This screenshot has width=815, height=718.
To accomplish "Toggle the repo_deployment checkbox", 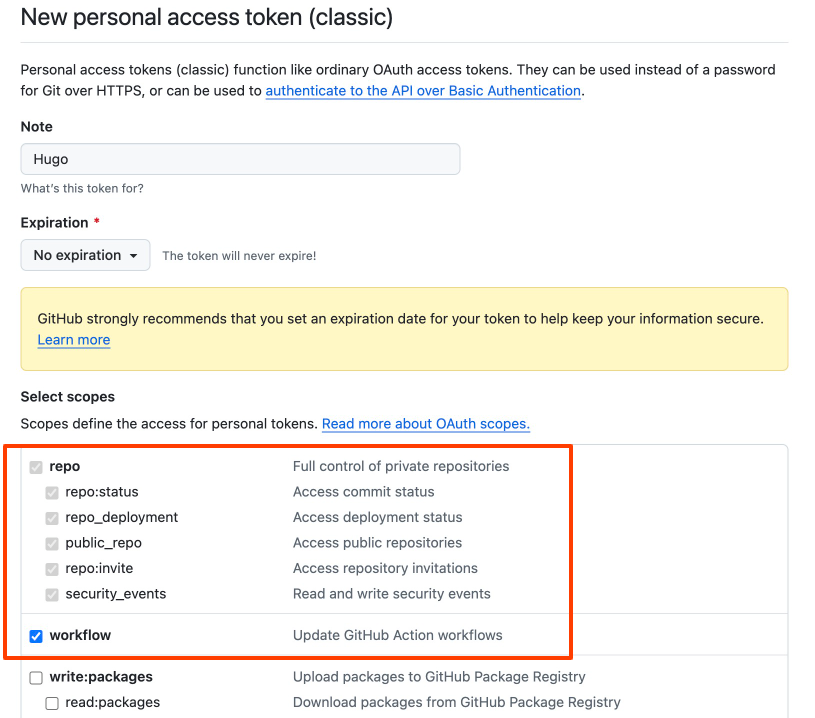I will tap(52, 518).
